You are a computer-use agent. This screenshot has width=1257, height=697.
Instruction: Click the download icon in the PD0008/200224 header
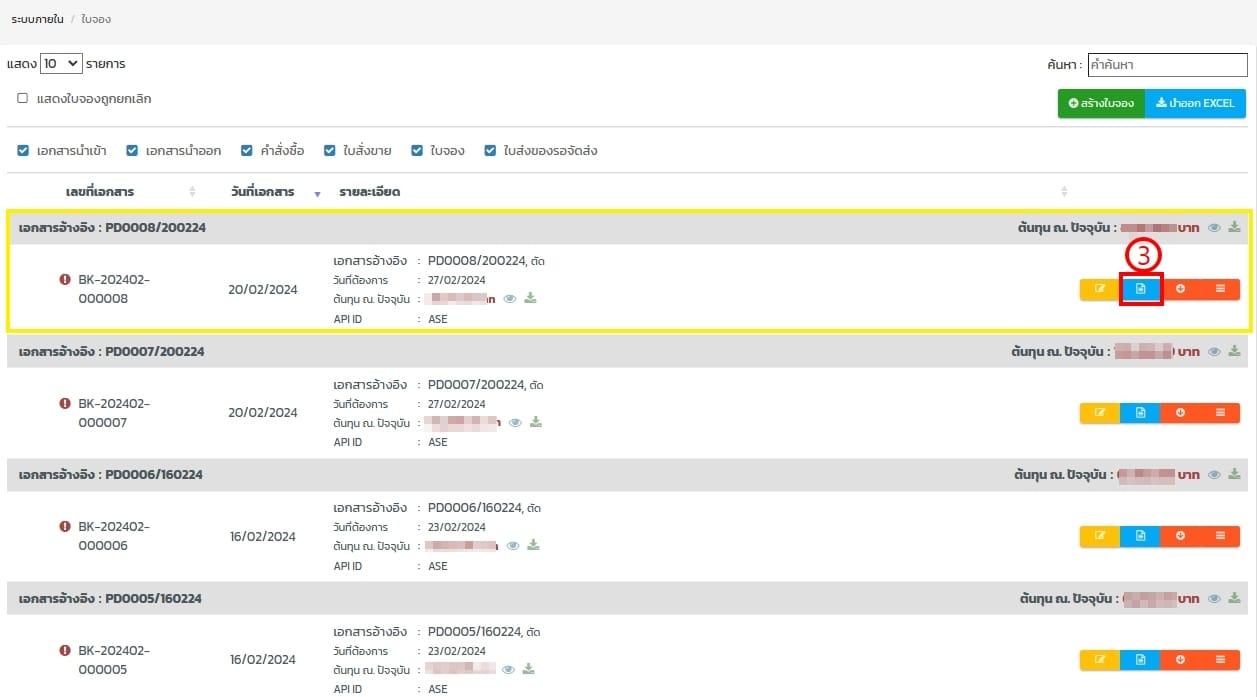pos(1235,227)
